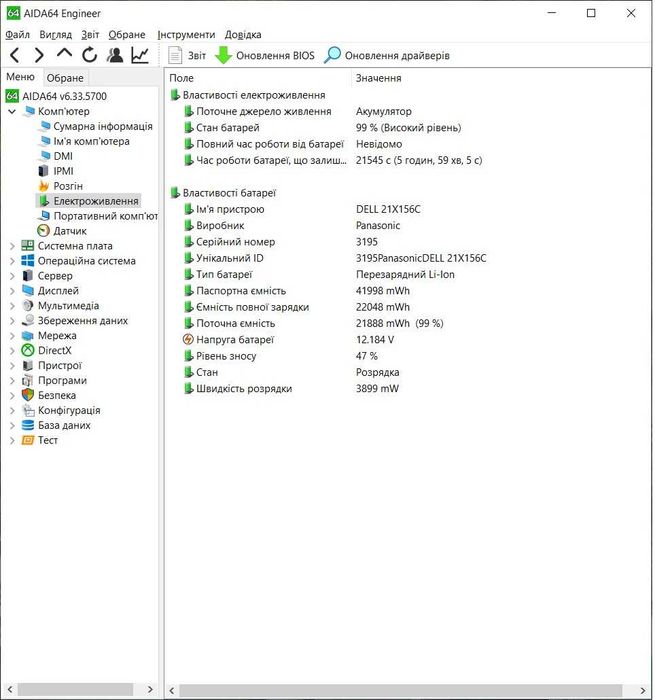
Task: Expand the Збереження даних node
Action: click(12, 321)
